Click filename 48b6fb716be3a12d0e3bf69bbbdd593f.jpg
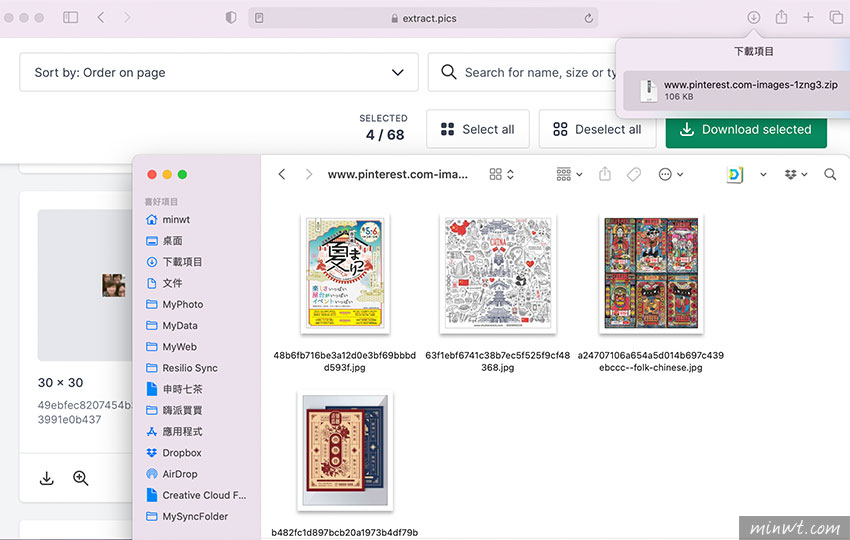Viewport: 850px width, 540px height. pos(345,361)
